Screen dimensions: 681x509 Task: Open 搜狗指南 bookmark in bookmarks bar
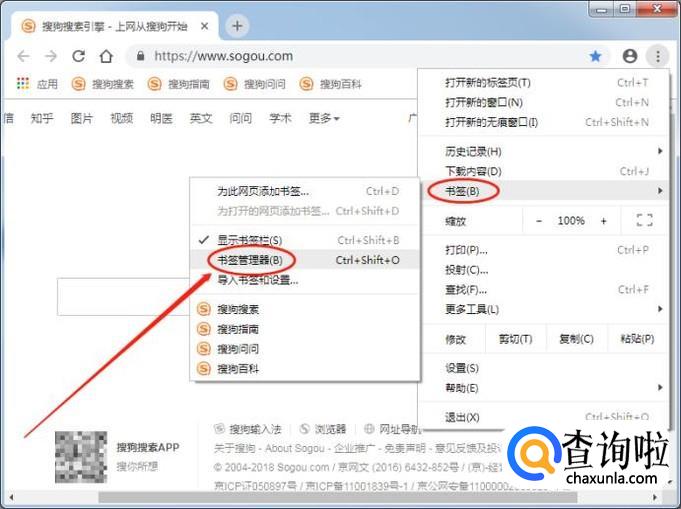(179, 84)
